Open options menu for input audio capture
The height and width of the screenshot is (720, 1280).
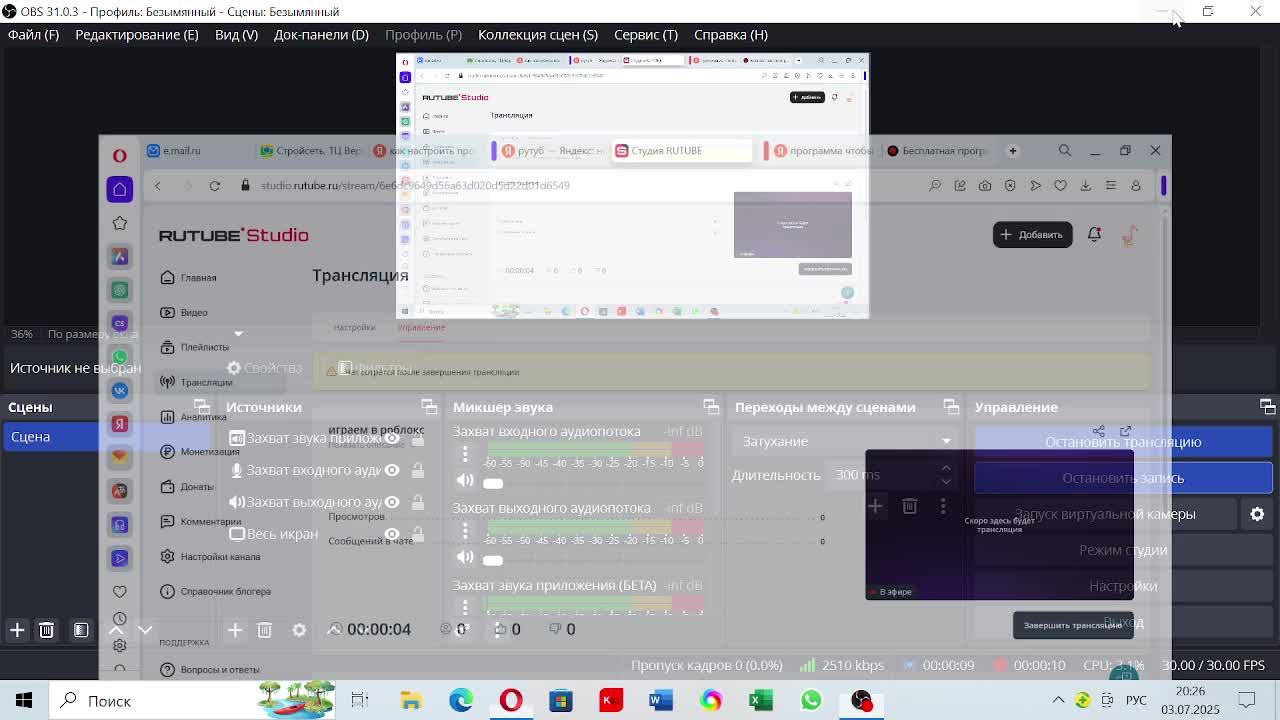tap(465, 455)
